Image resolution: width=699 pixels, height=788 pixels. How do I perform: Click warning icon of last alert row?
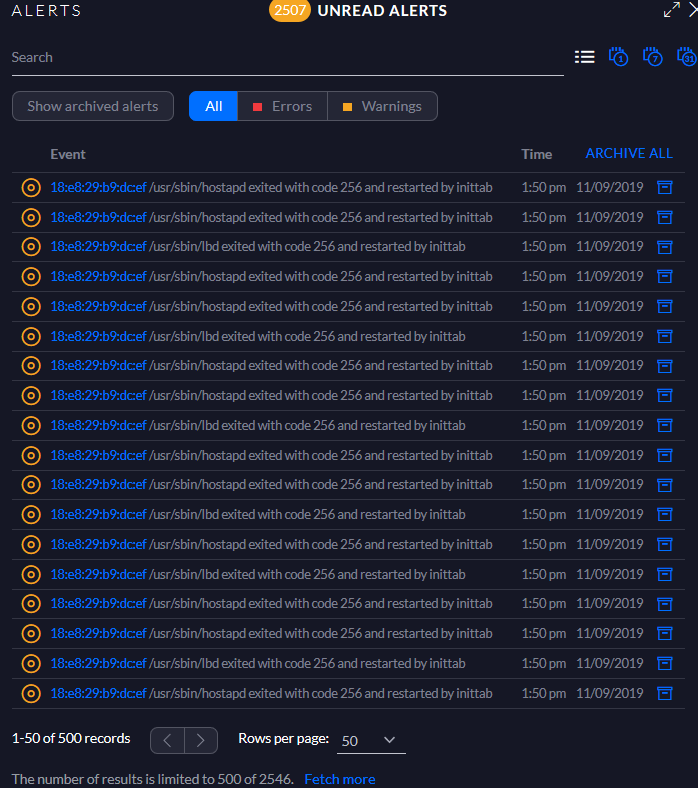(31, 694)
